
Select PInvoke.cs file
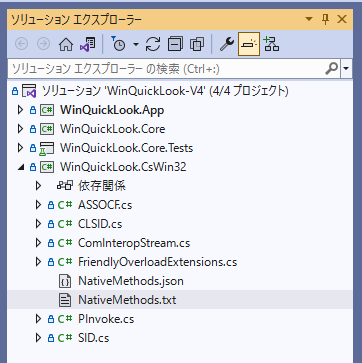click(x=106, y=319)
